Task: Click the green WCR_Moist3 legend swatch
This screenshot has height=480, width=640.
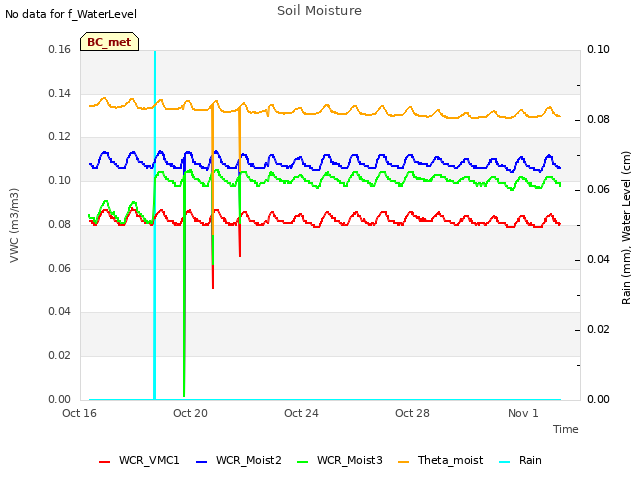Action: click(x=302, y=462)
